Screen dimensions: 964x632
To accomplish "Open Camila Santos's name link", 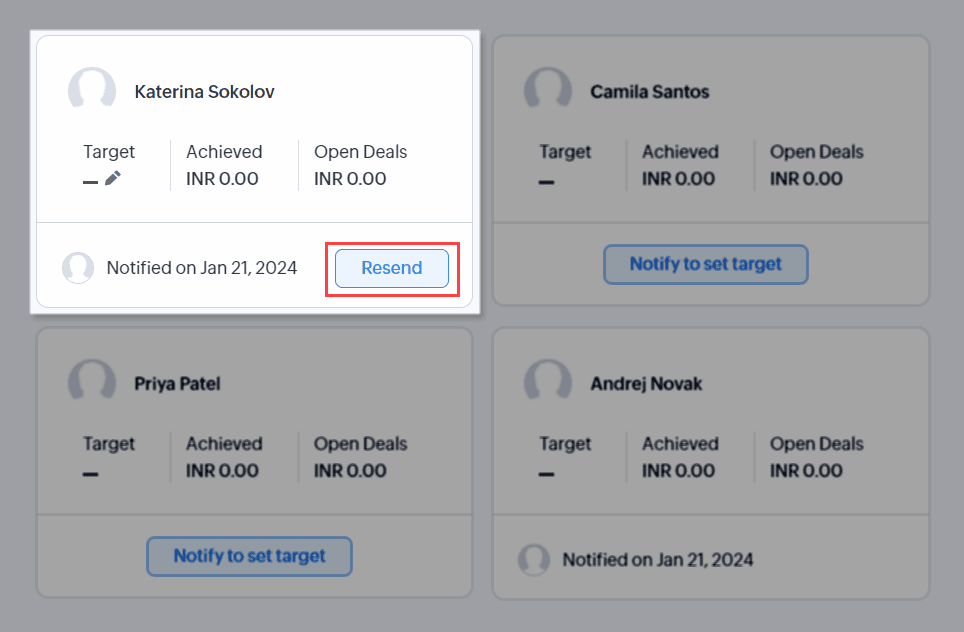I will [x=650, y=92].
